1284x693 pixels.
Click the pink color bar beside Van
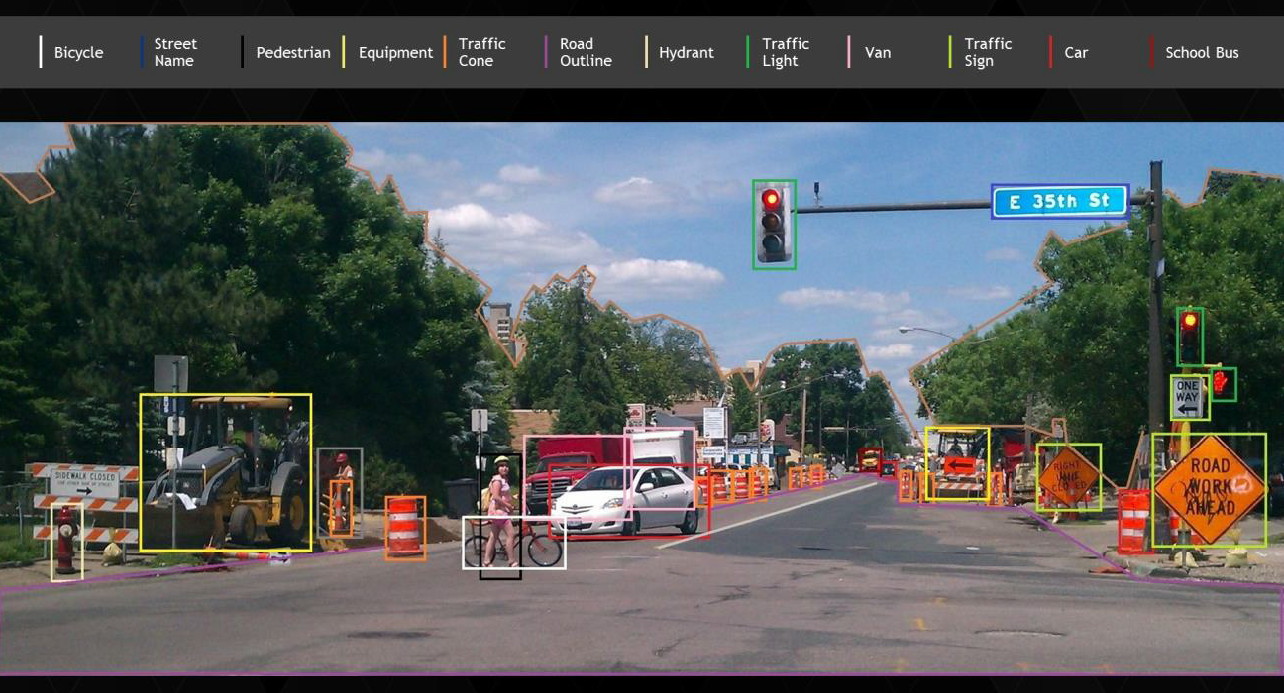coord(849,52)
